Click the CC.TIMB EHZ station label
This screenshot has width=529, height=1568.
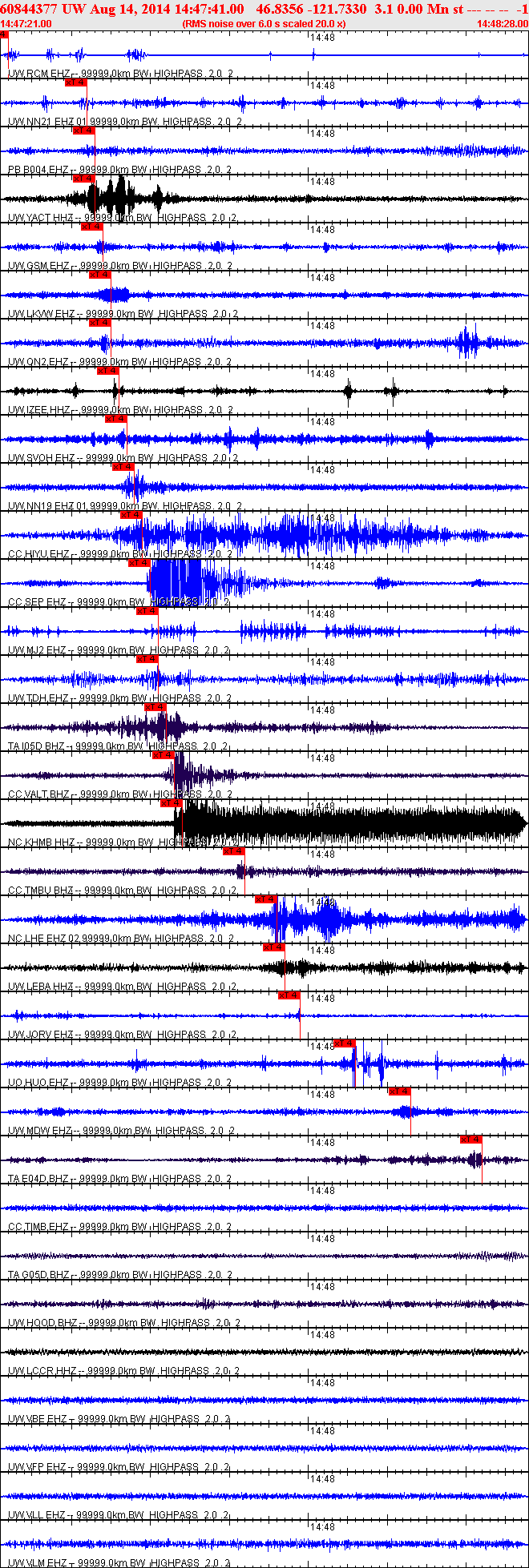(x=38, y=1227)
